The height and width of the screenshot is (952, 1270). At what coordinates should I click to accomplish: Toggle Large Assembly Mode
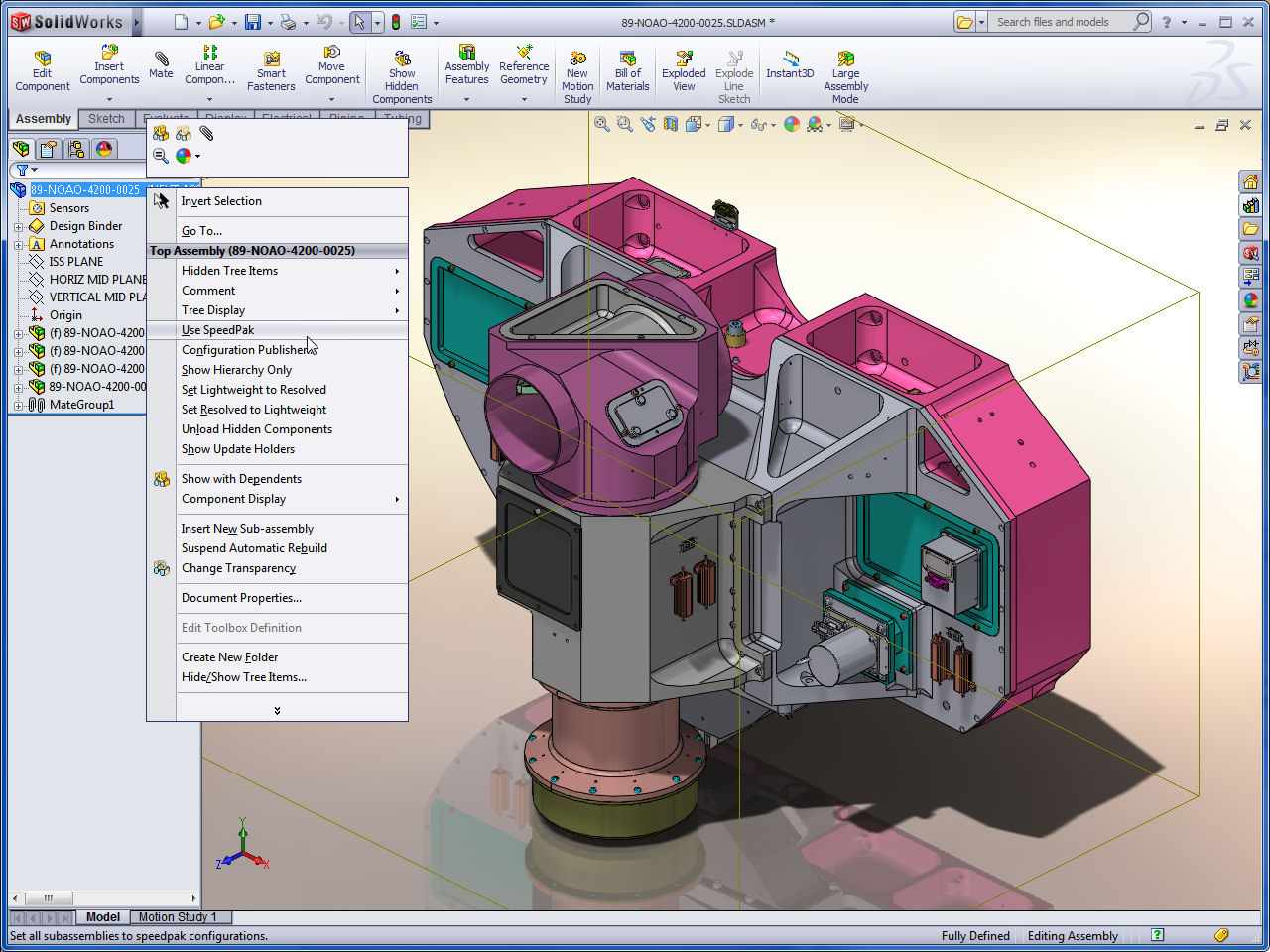pyautogui.click(x=845, y=77)
